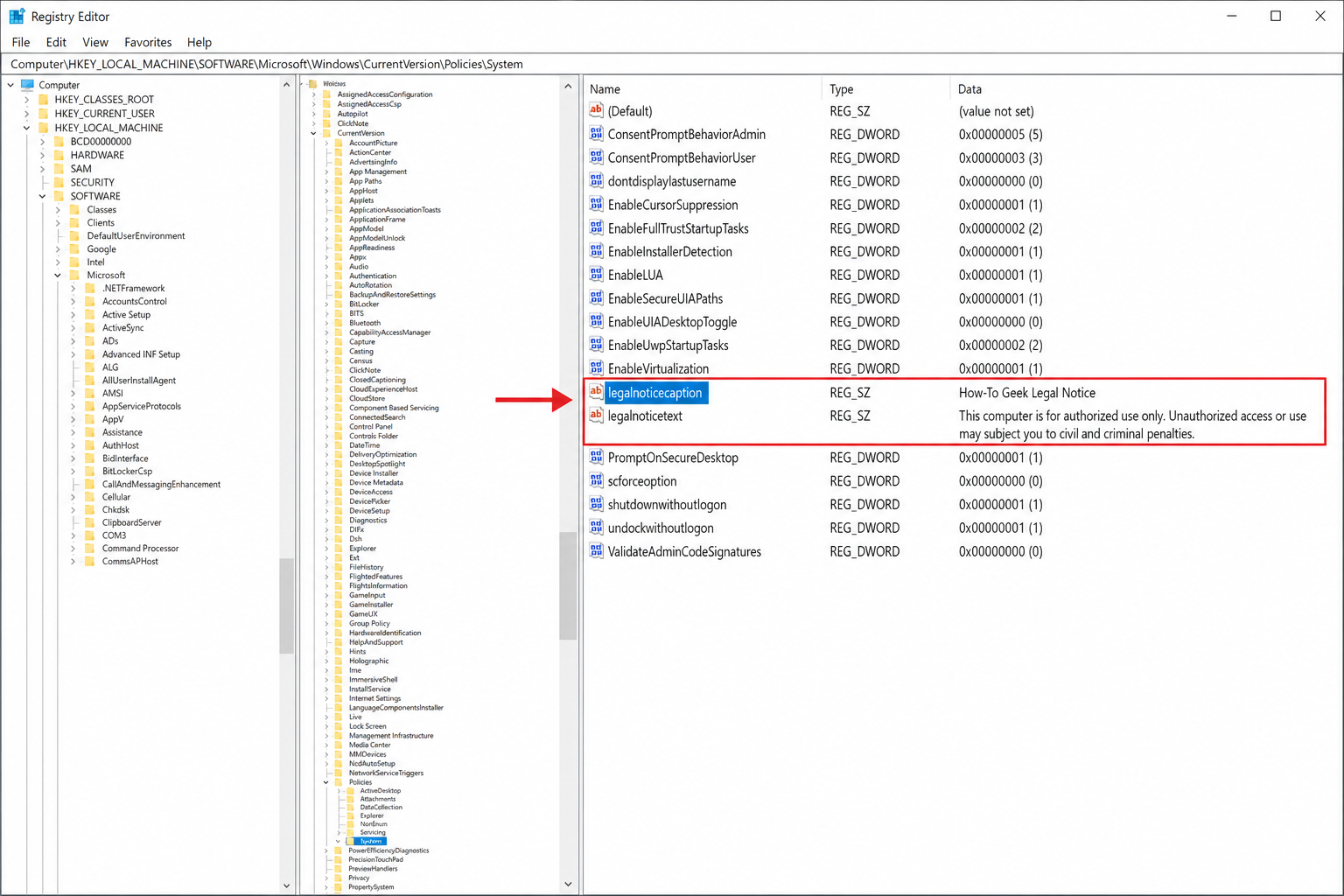Screen dimensions: 1344x896
Task: Select the Lock Screen key in the middle tree
Action: [367, 726]
